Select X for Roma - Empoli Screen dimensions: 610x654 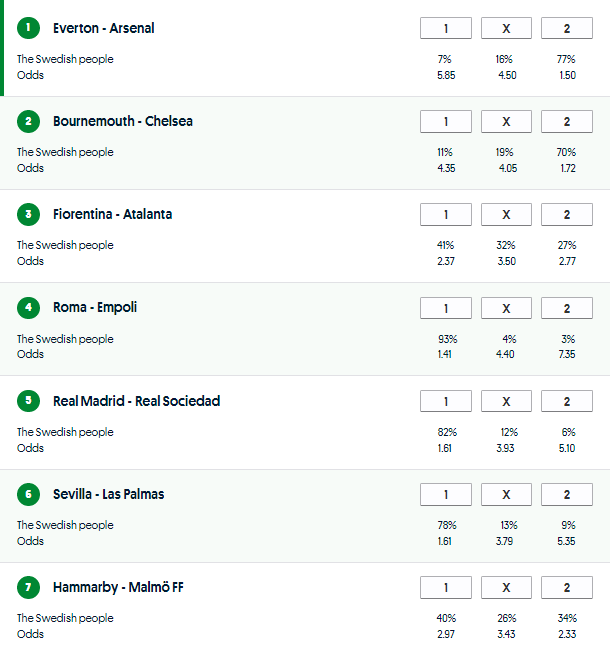pyautogui.click(x=506, y=307)
